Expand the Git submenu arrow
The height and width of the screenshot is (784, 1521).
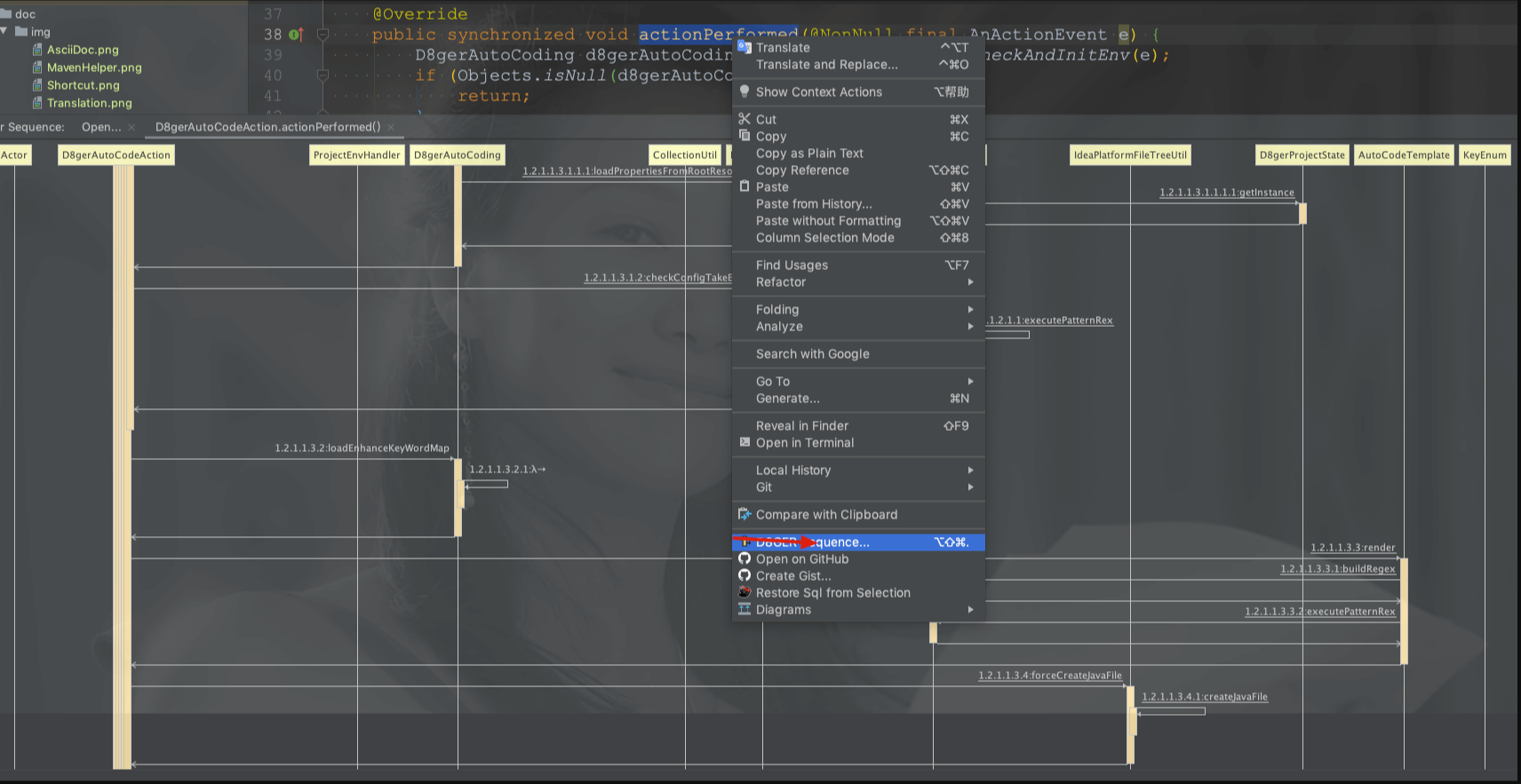pyautogui.click(x=970, y=487)
